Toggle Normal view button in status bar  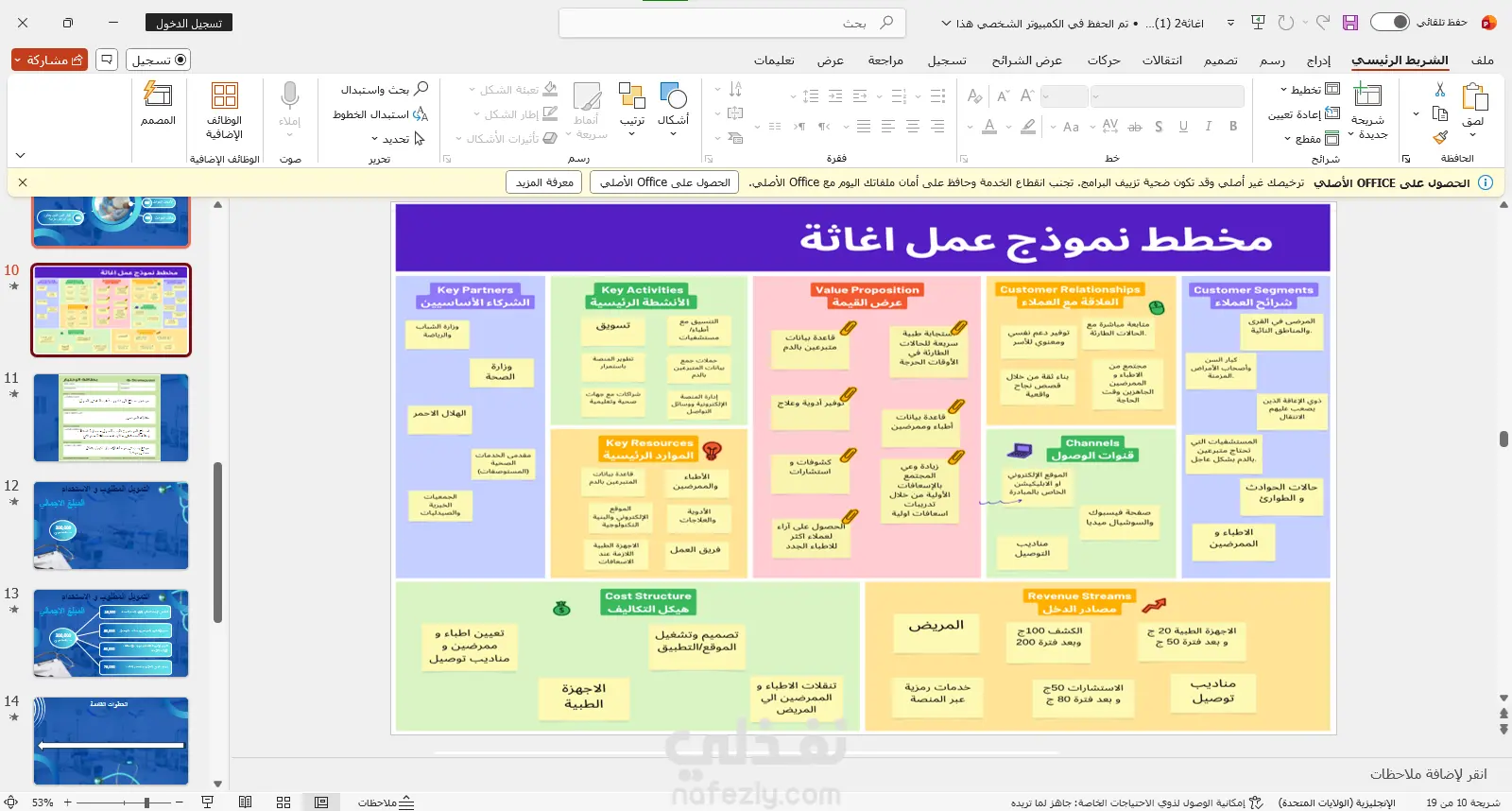tap(321, 802)
